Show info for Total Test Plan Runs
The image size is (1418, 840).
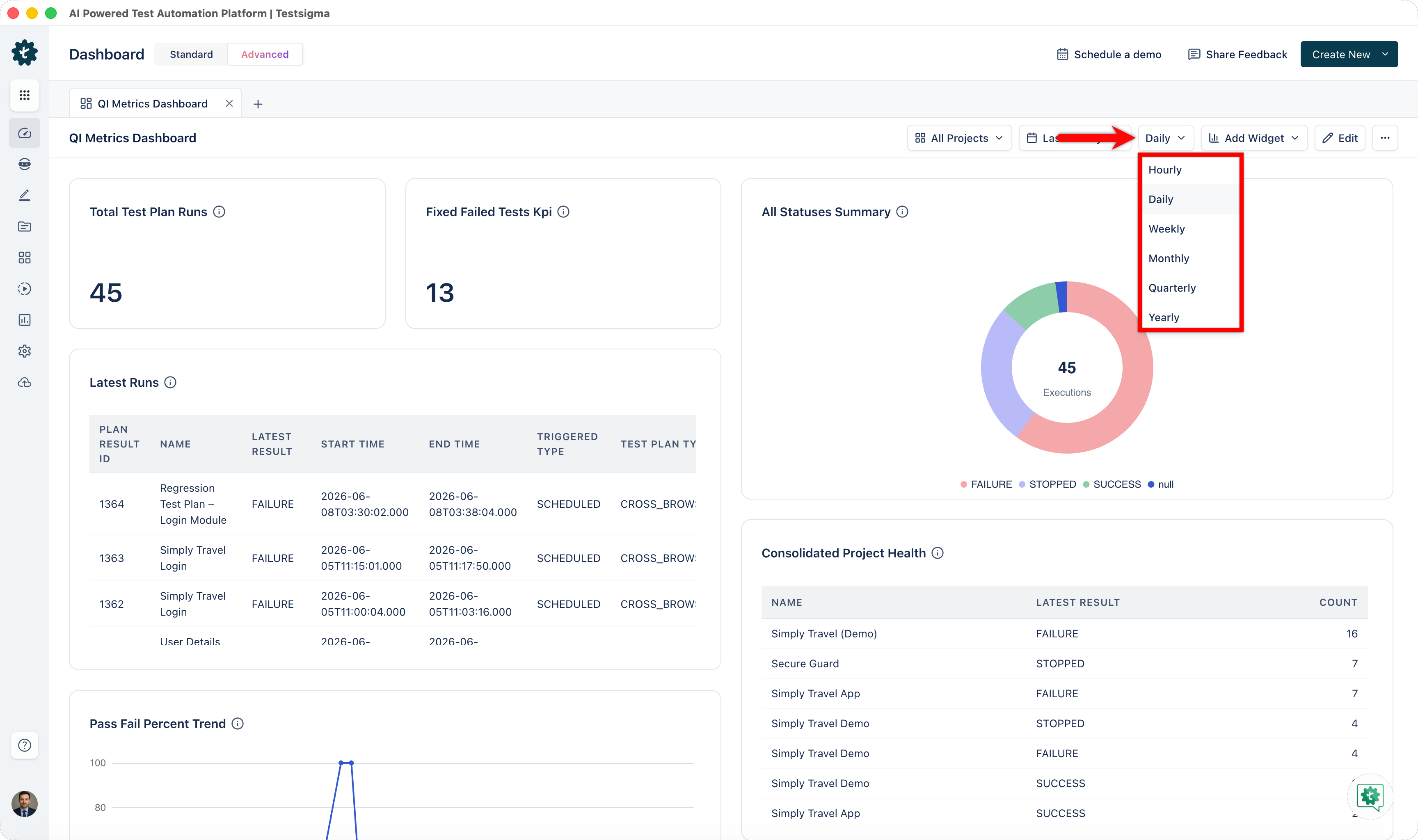tap(219, 212)
